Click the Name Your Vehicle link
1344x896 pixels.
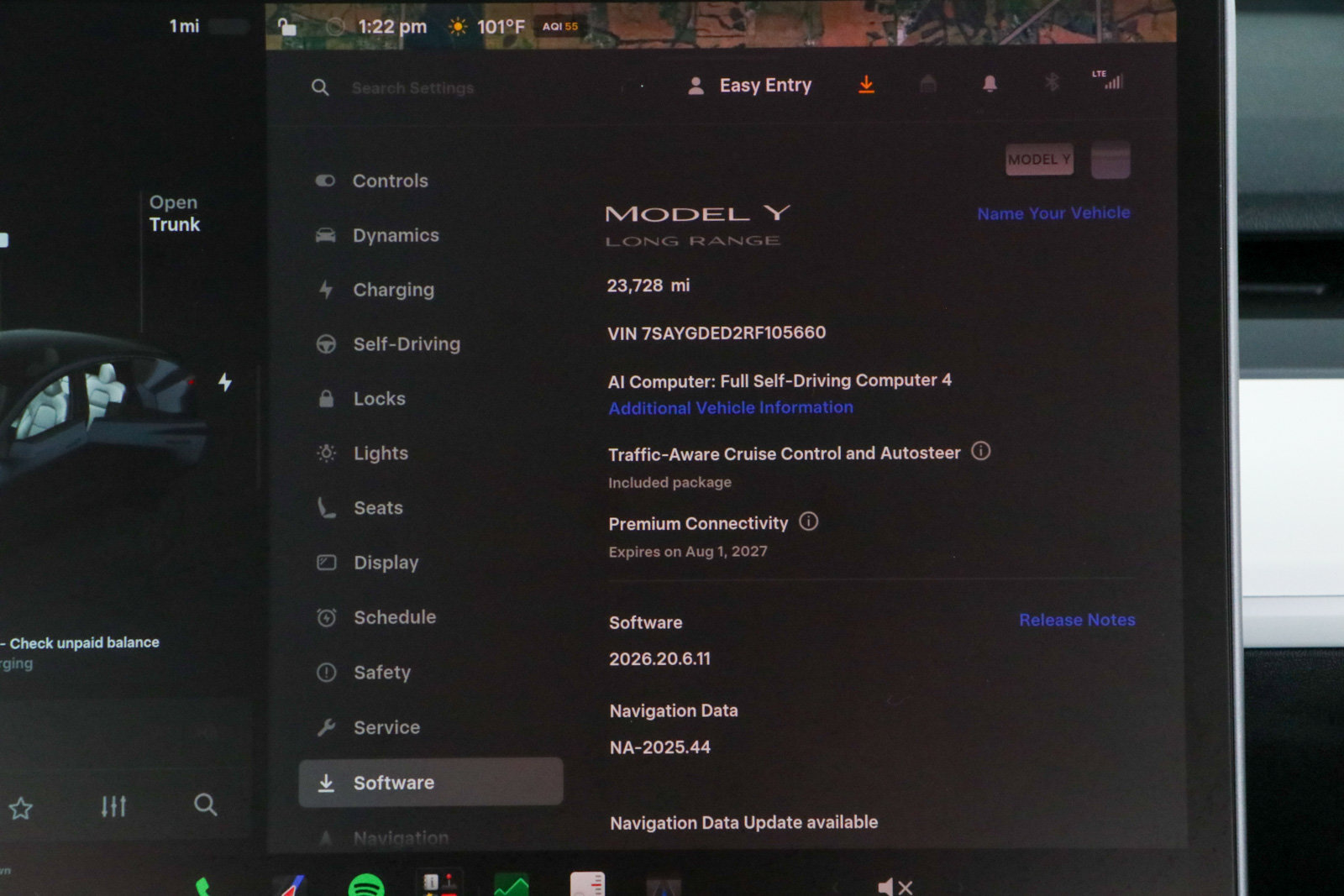click(x=1053, y=213)
